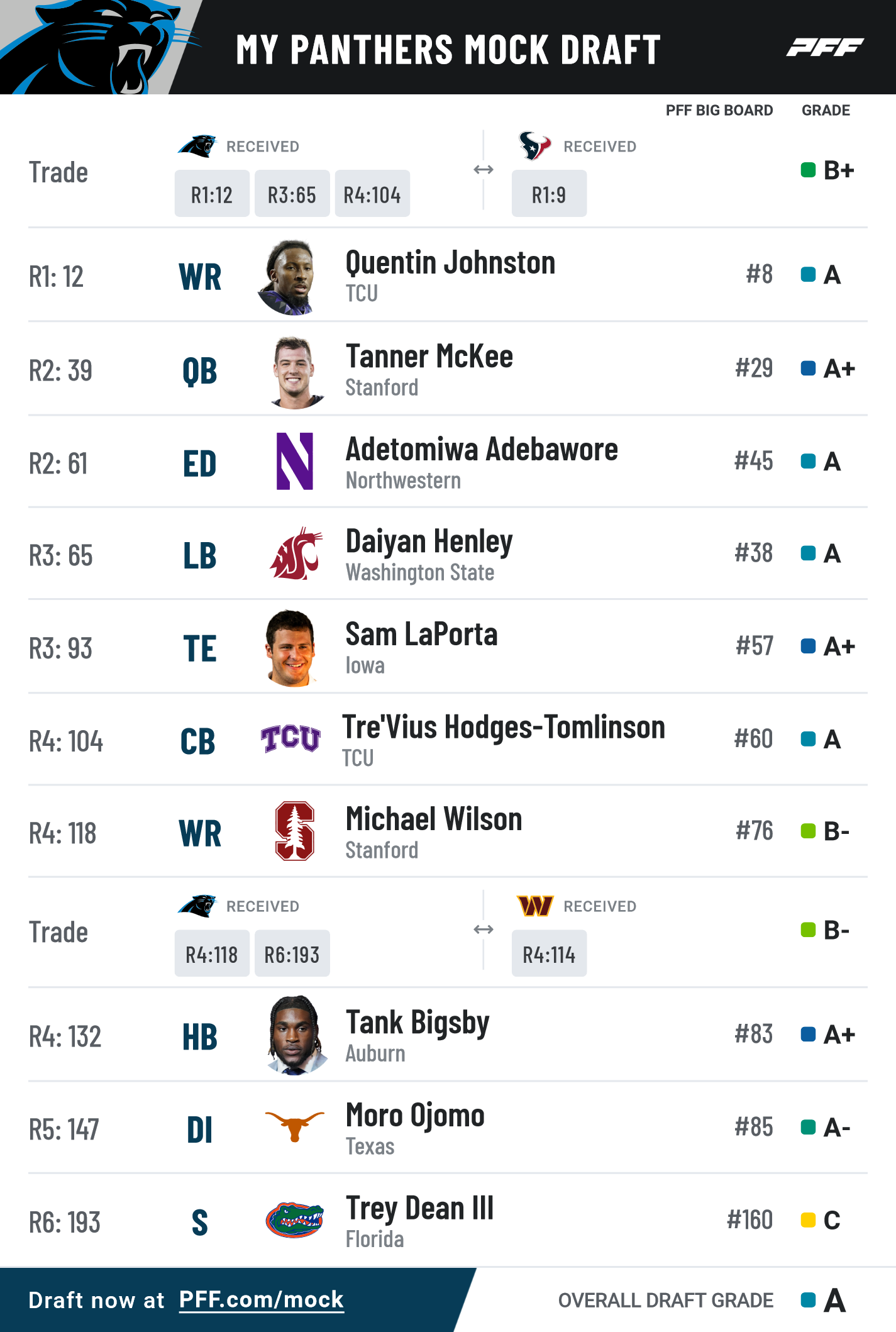Screen dimensions: 896x1332
Task: Click Quentin Johnston's headshot photo
Action: pos(287,277)
